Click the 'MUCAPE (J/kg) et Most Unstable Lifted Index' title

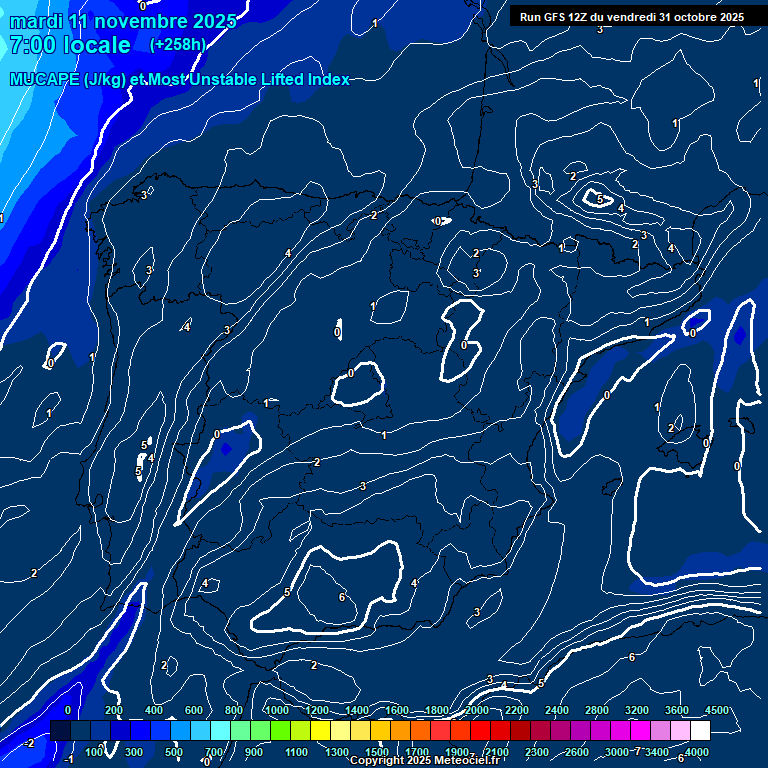tap(180, 79)
